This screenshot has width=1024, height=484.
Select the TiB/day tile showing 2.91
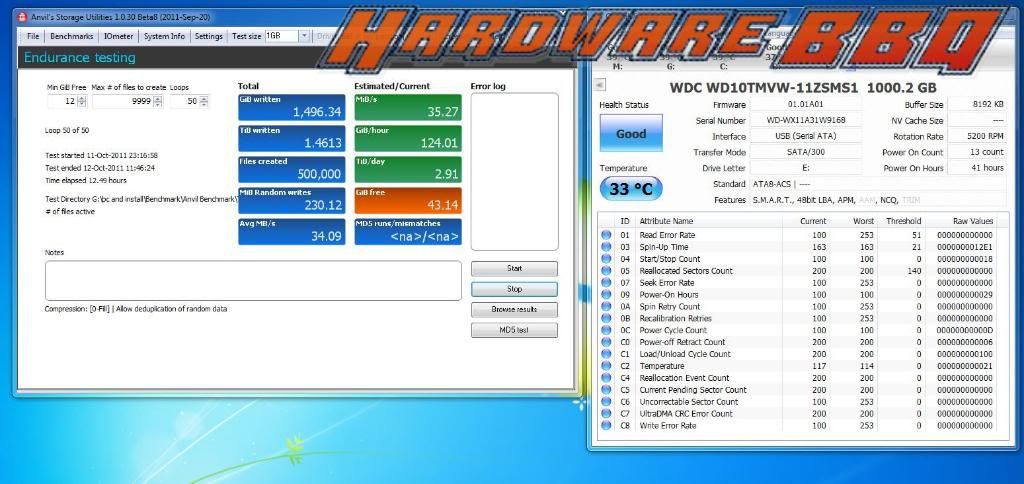click(x=408, y=169)
